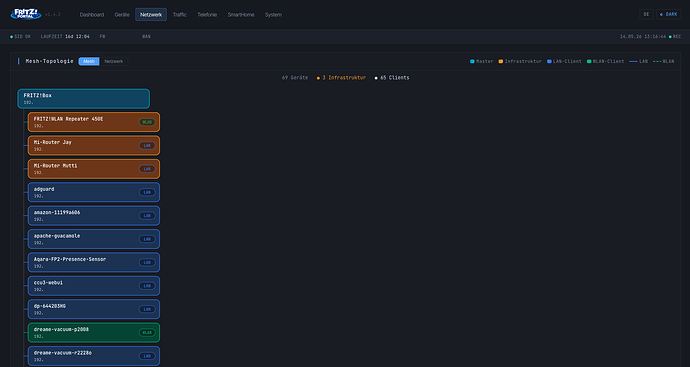The height and width of the screenshot is (367, 690).
Task: Click the FRITZ! Portal logo
Action: tap(26, 14)
